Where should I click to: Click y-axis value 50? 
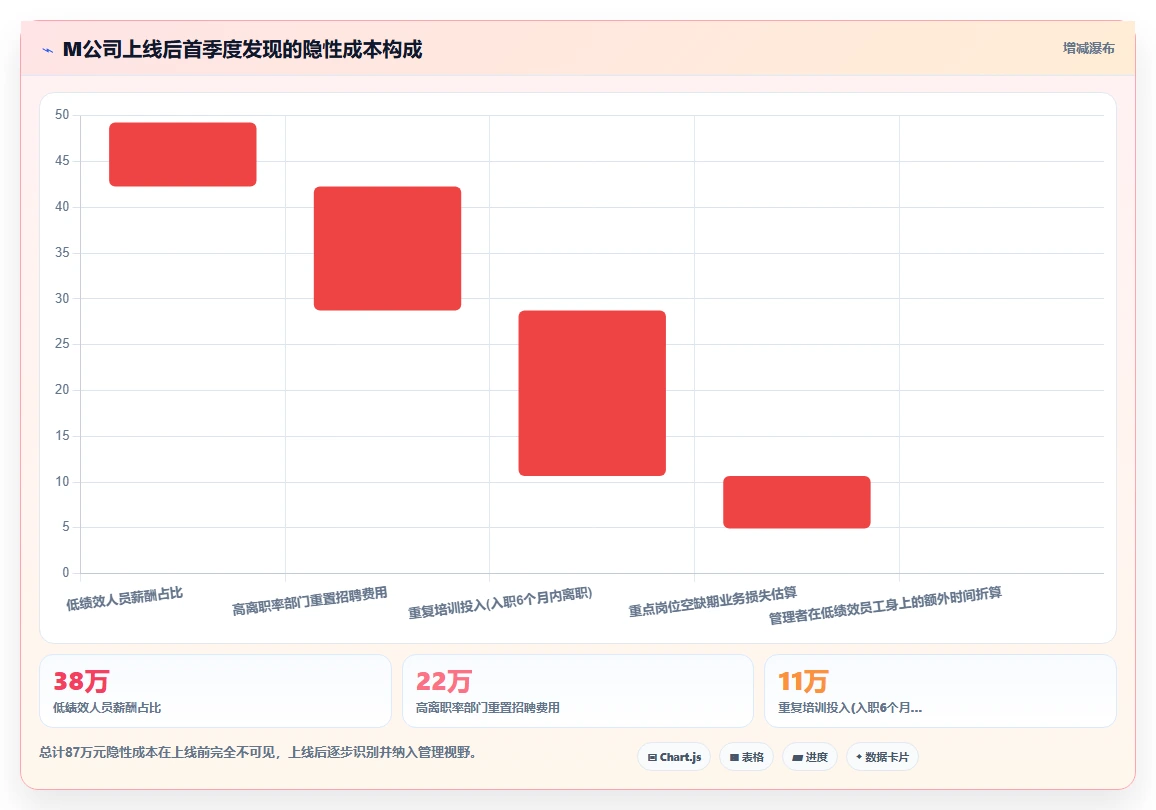[62, 115]
